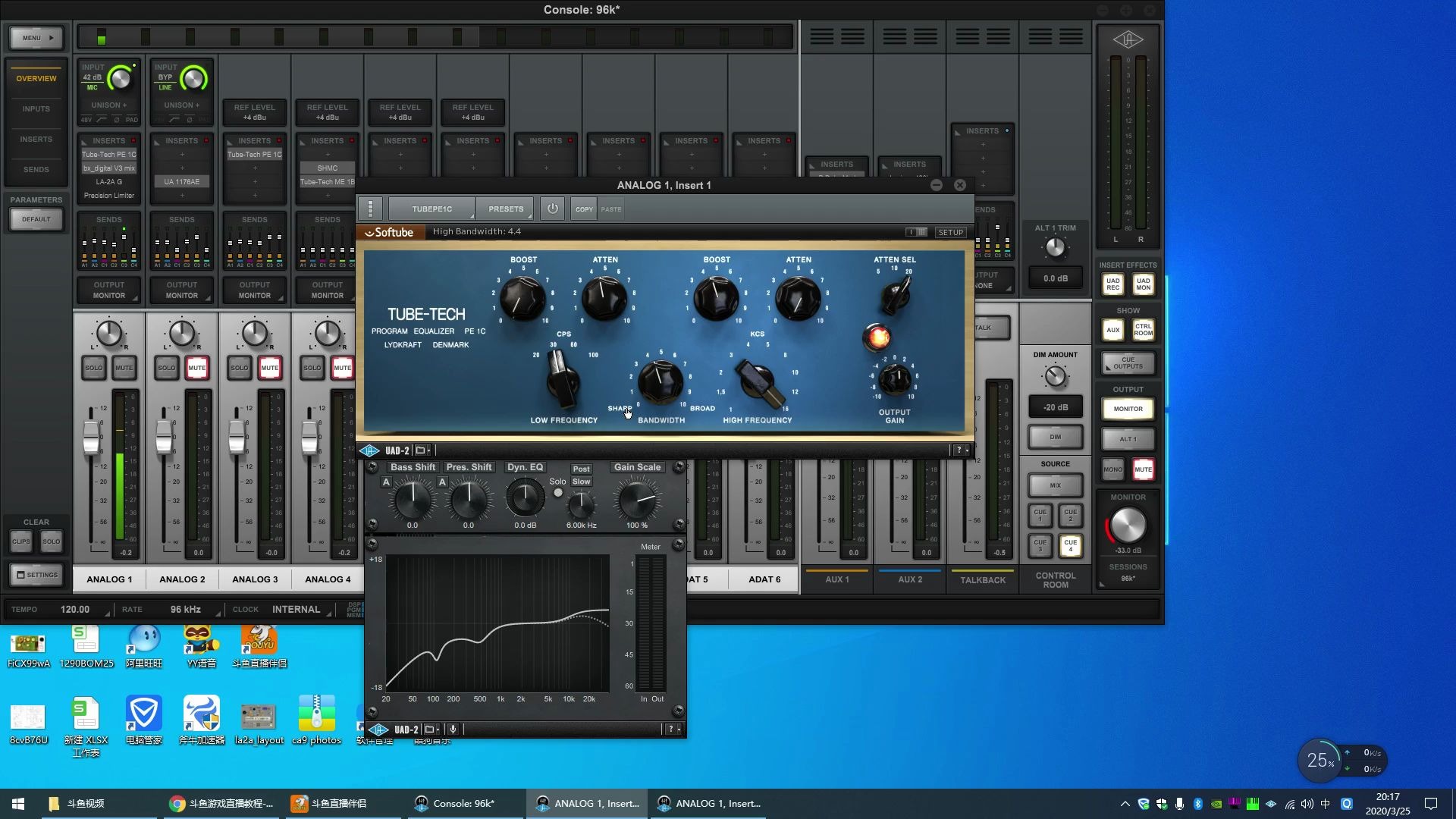Toggle MUTE on ANALOG 2 channel
The image size is (1456, 819).
tap(196, 368)
